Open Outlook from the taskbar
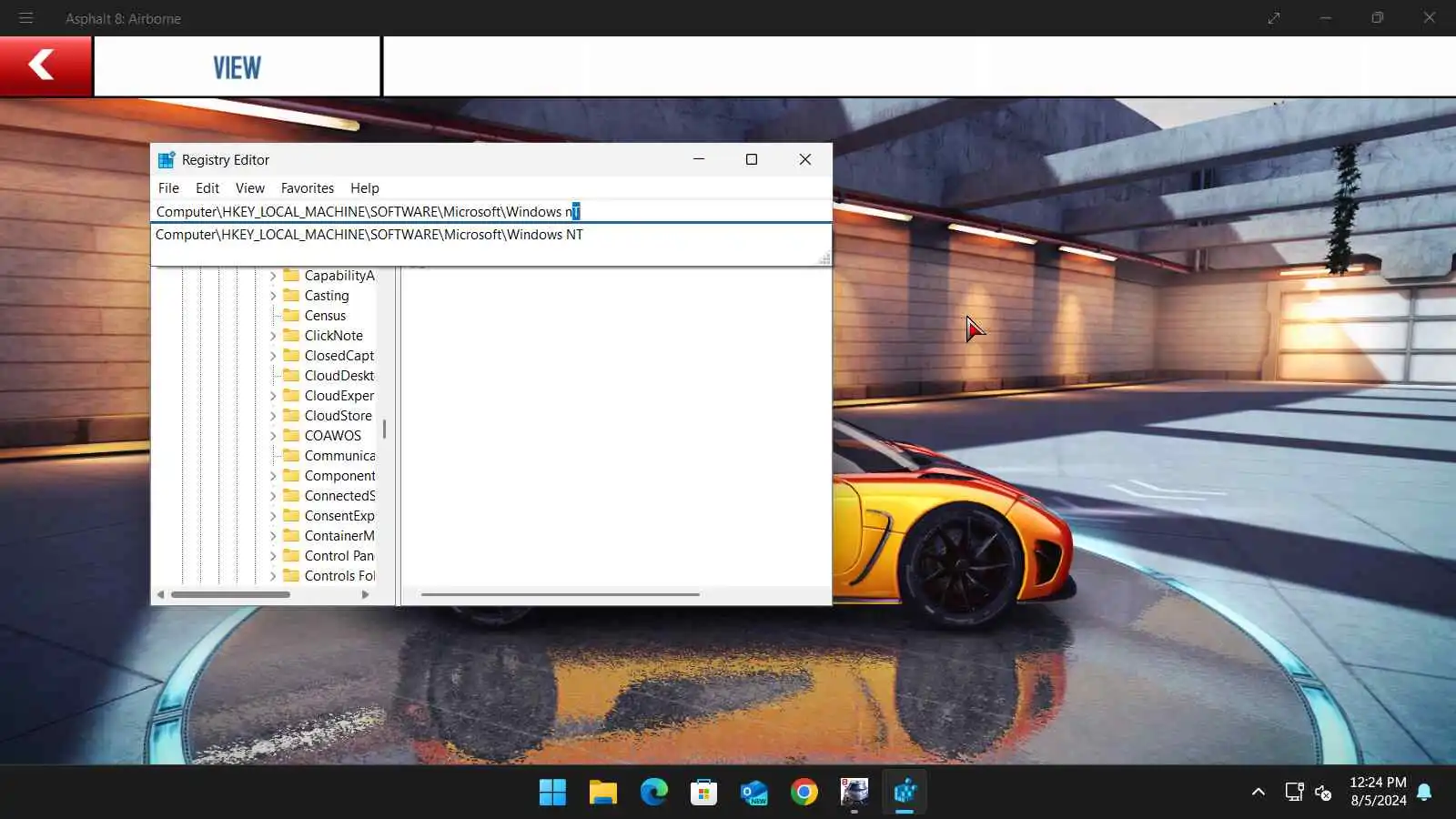This screenshot has width=1456, height=819. pos(753,793)
